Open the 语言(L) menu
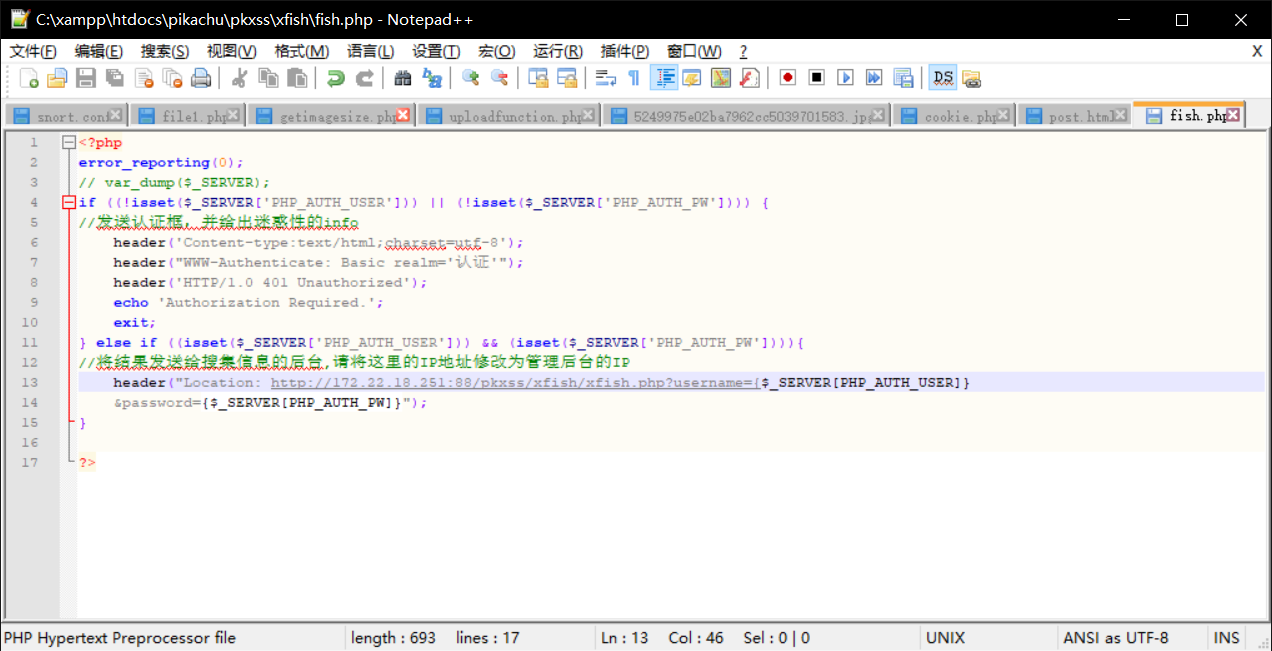Screen dimensions: 1272x651 [370, 51]
